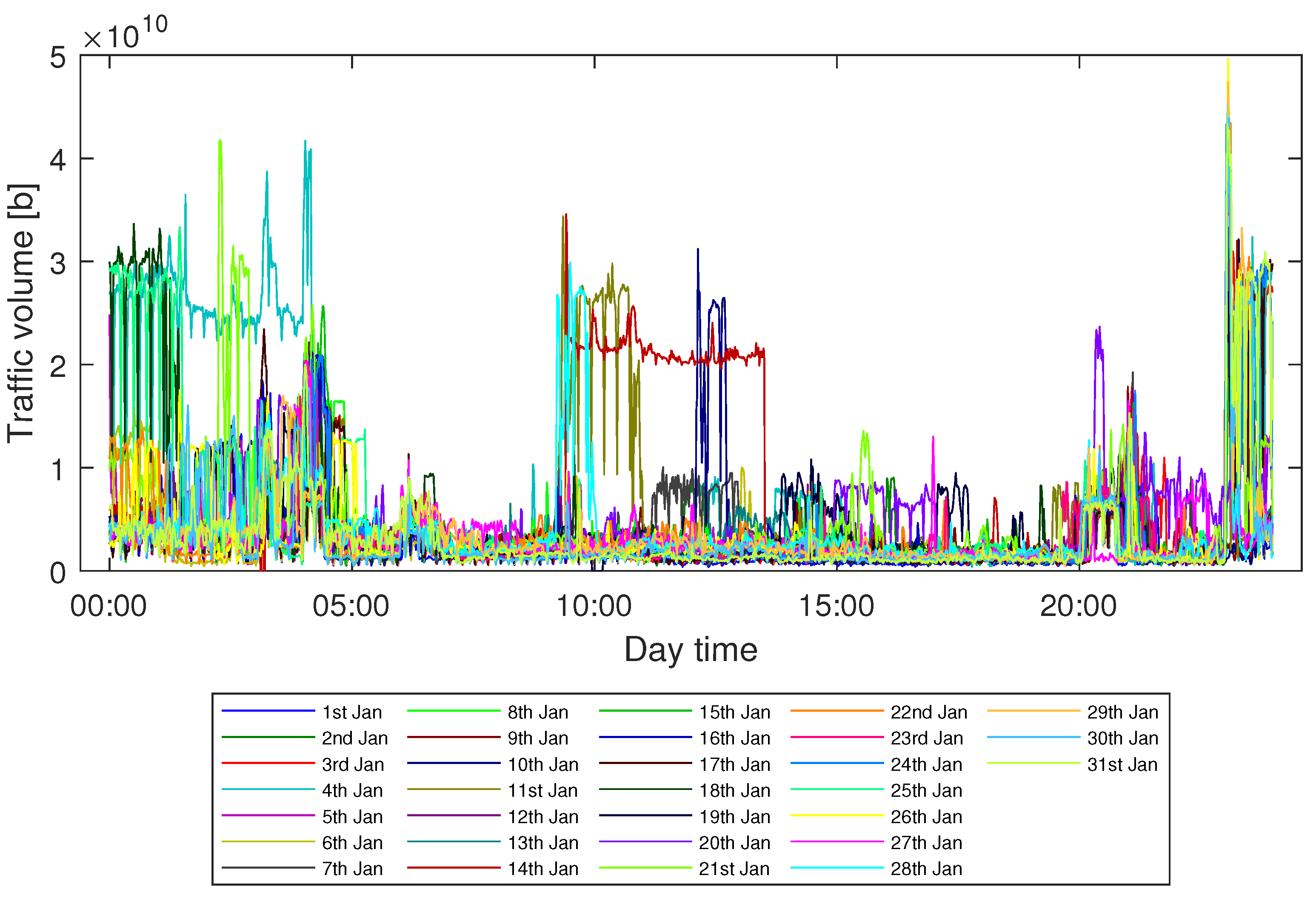1316x898 pixels.
Task: Click the 00:00 x-axis tick label
Action: click(109, 607)
